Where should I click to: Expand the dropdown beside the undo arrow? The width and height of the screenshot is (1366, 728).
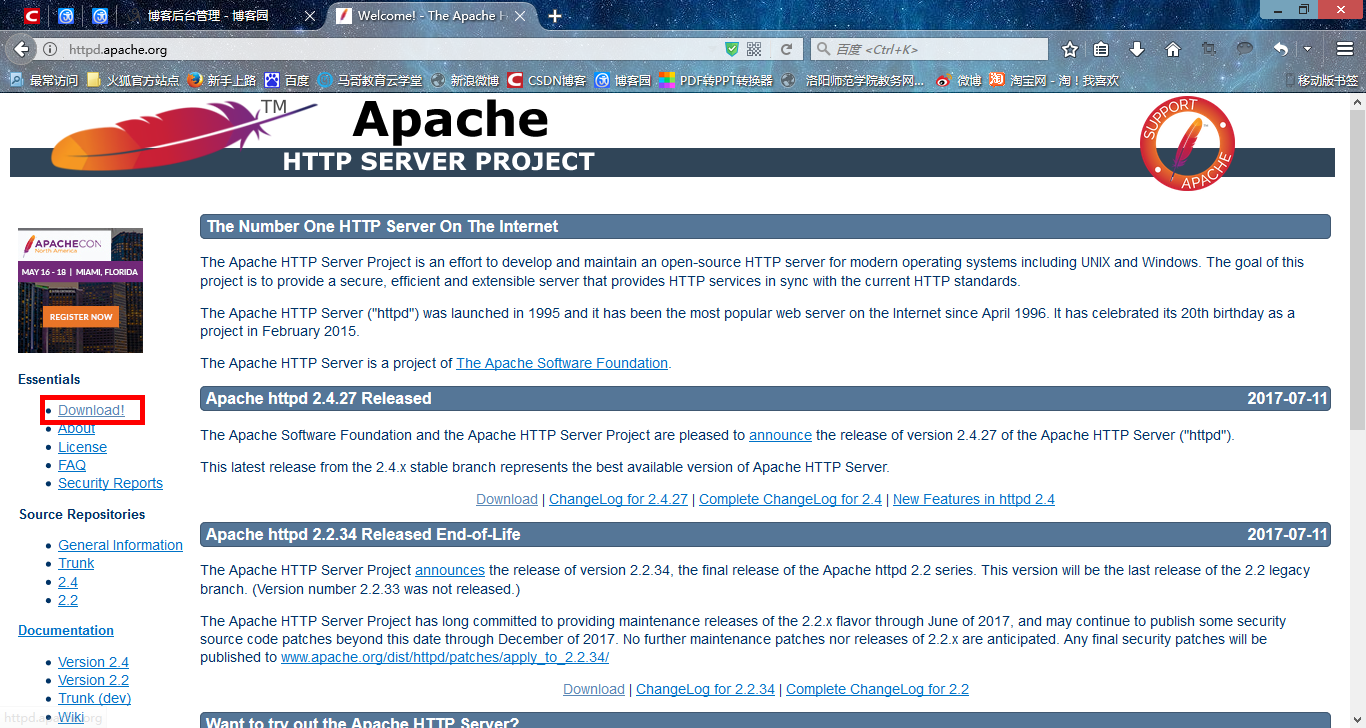pyautogui.click(x=1307, y=49)
